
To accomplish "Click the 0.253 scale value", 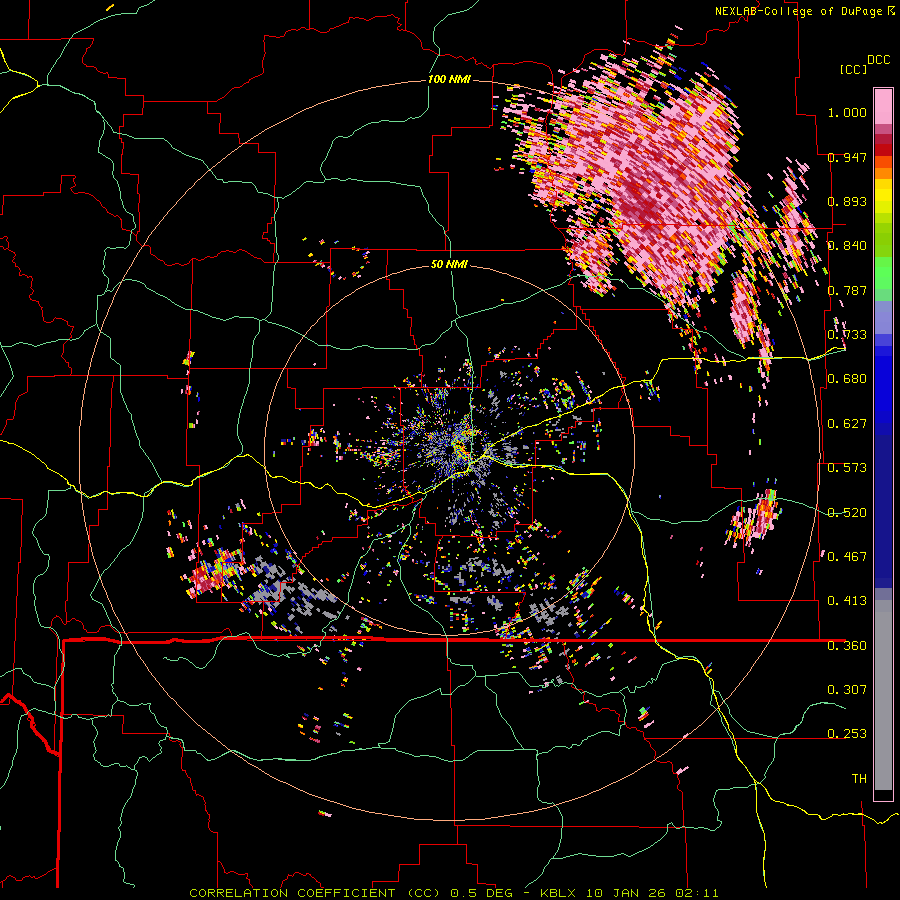I will click(847, 734).
